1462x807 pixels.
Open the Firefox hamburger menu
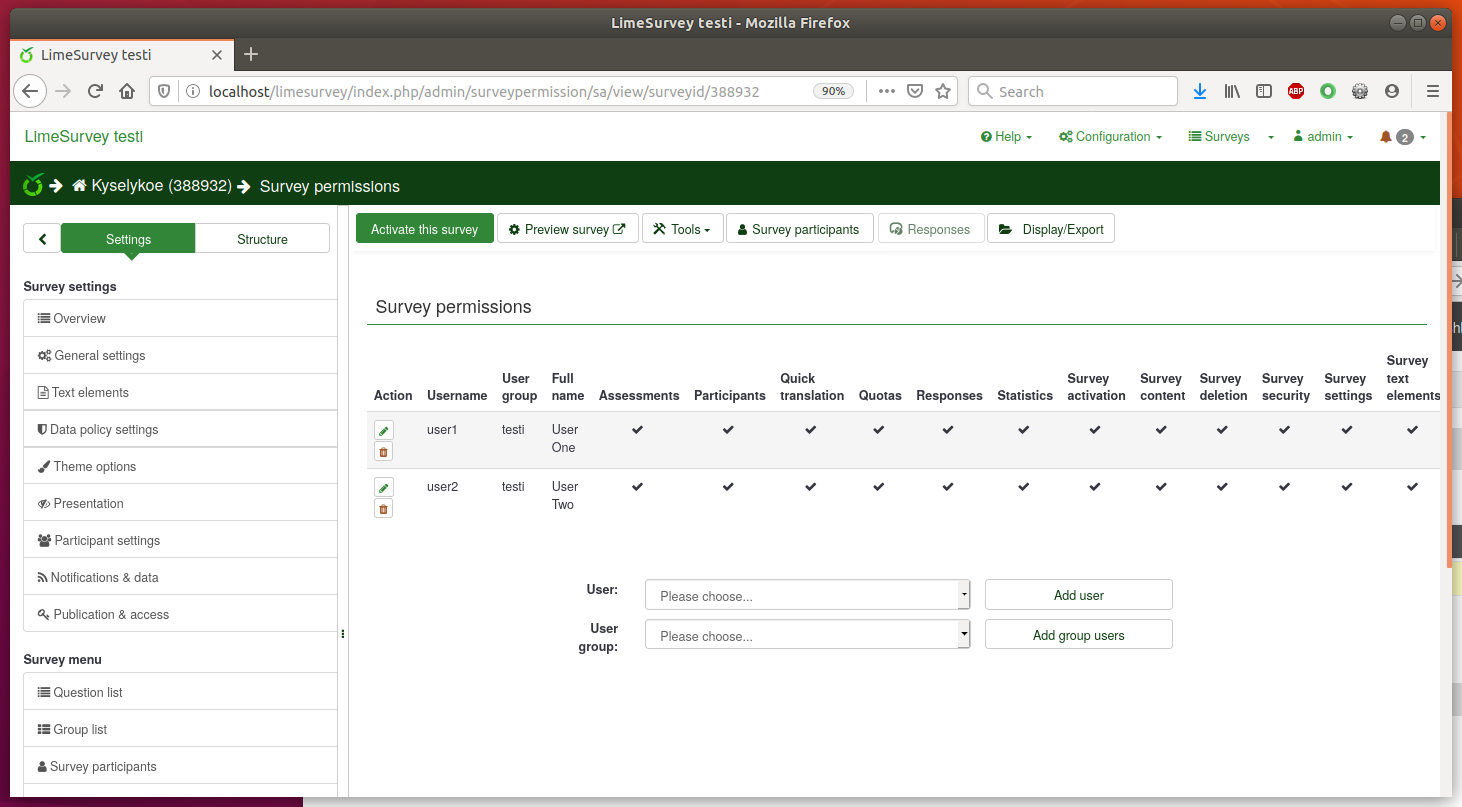click(1433, 91)
